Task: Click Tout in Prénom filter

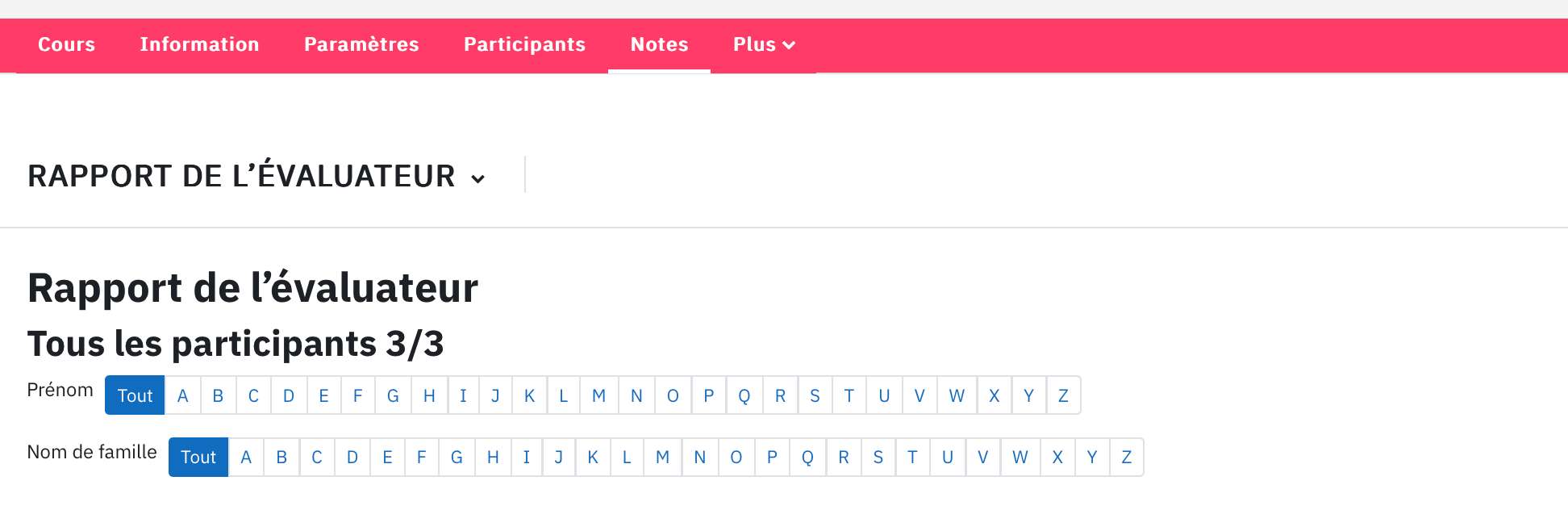Action: [135, 395]
